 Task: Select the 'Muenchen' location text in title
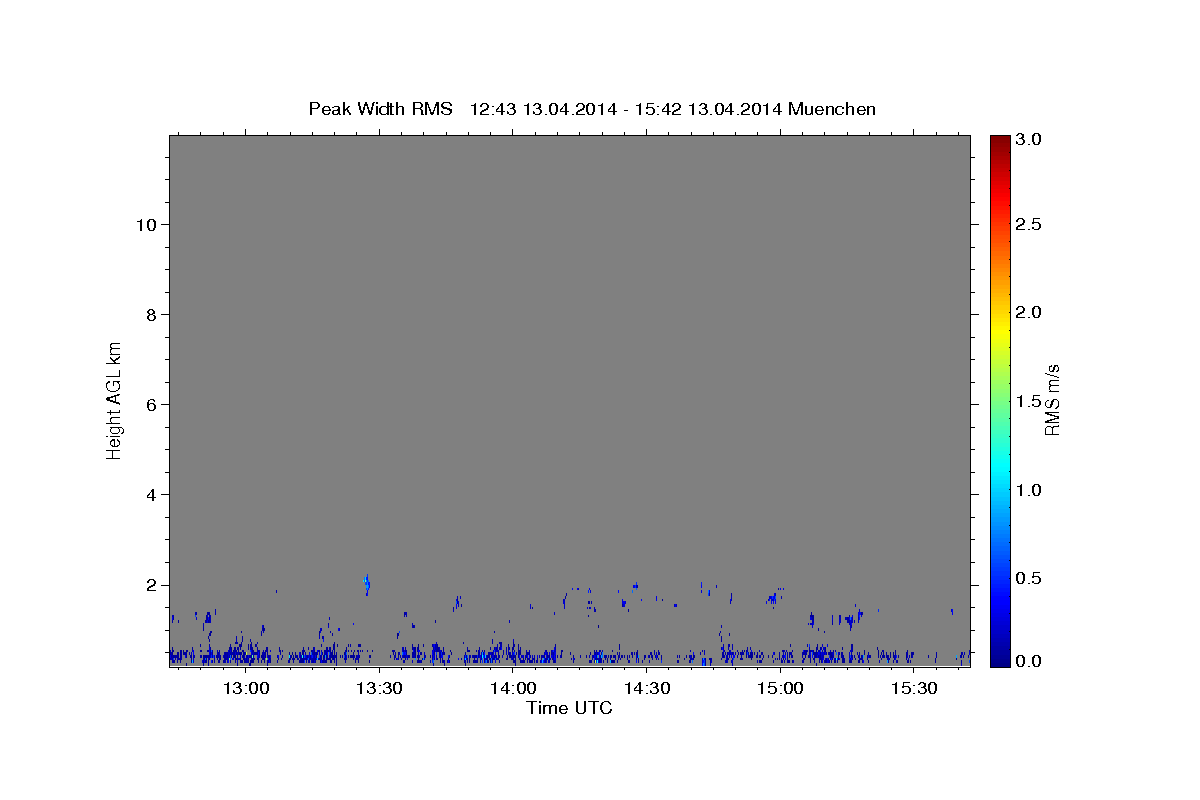click(x=832, y=109)
